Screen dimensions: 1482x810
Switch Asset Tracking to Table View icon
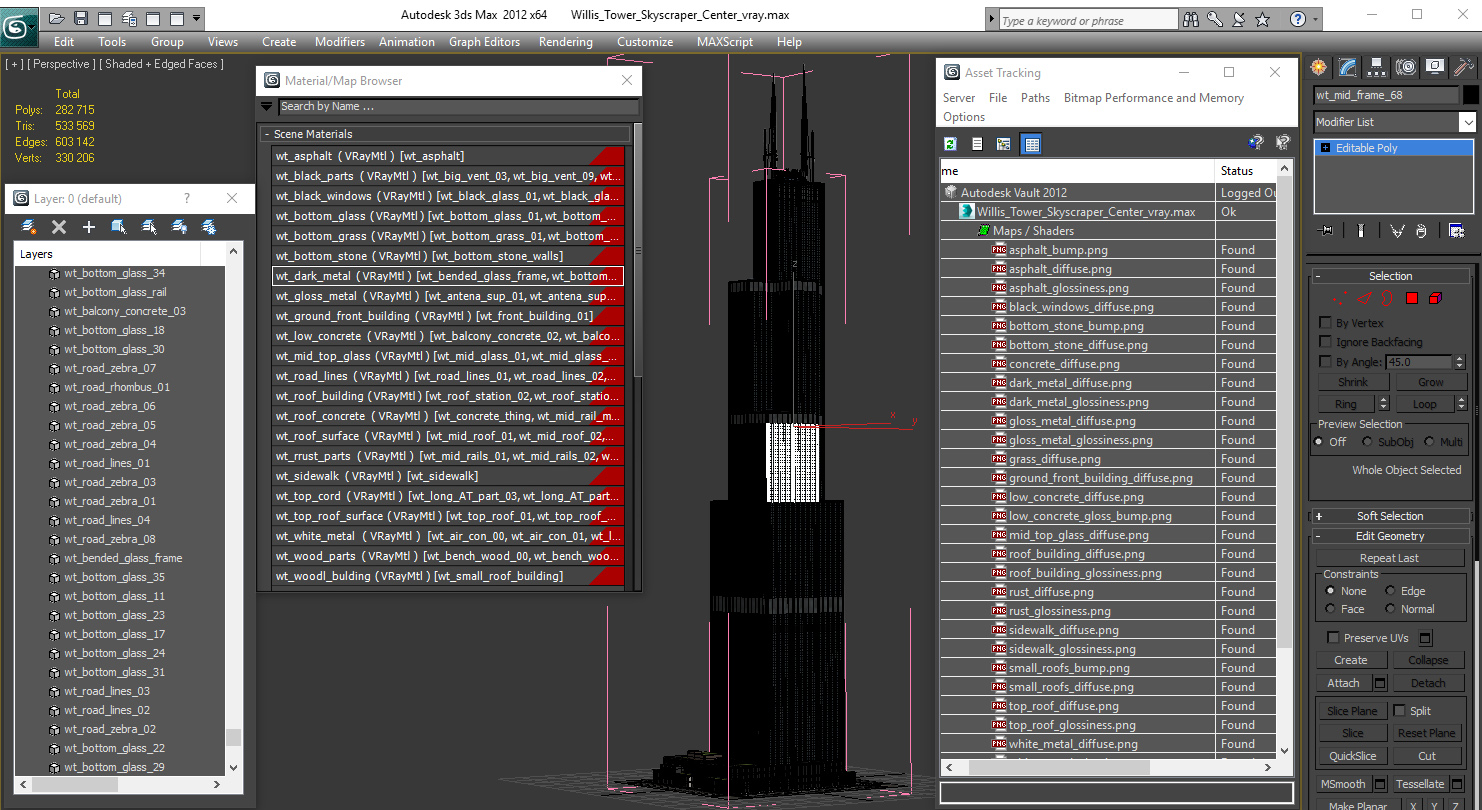tap(1031, 144)
